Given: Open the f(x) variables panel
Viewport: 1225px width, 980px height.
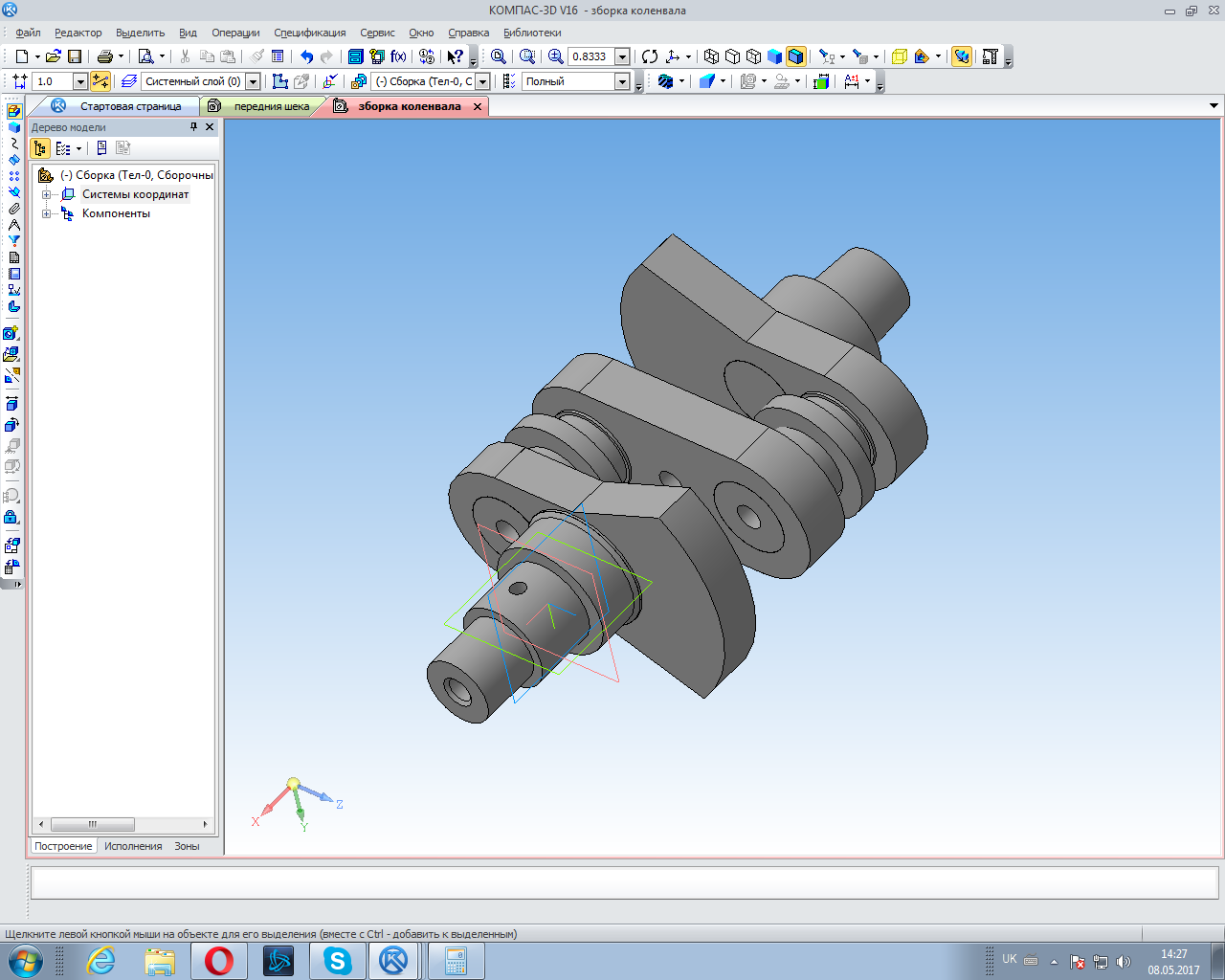Looking at the screenshot, I should point(398,56).
